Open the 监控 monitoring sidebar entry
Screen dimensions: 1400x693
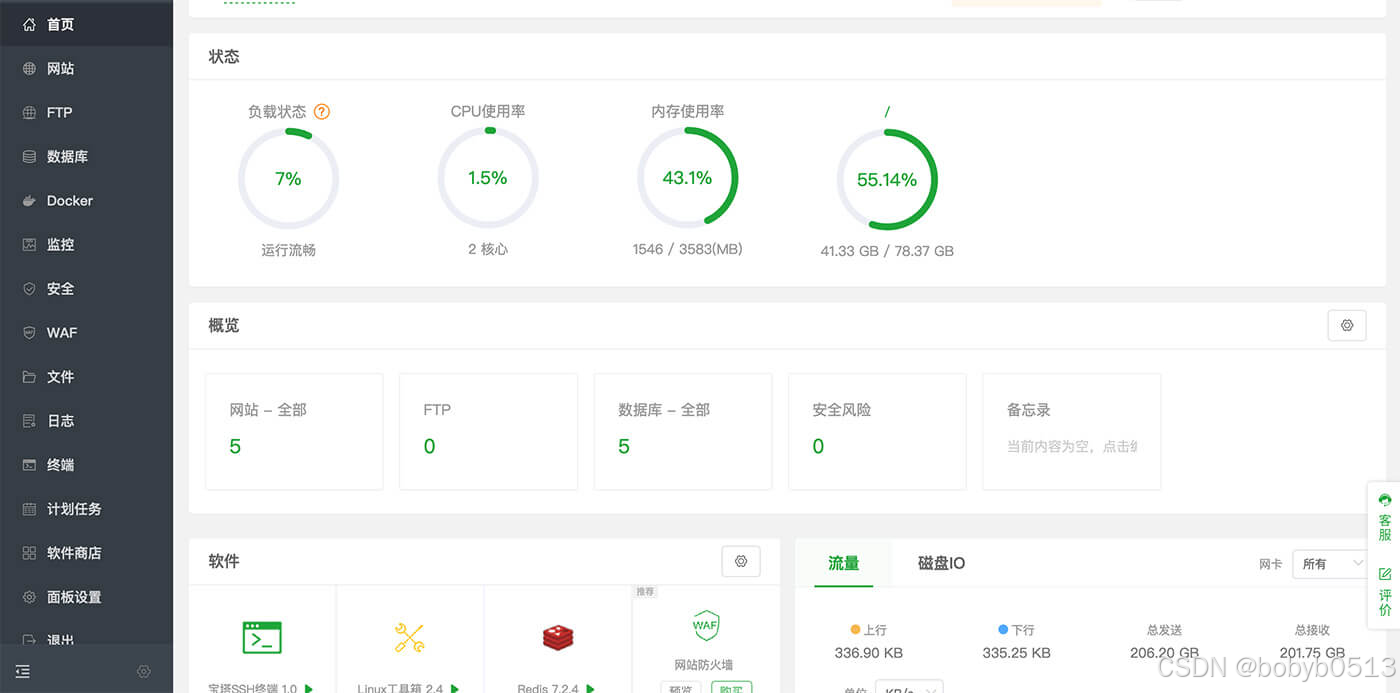(86, 244)
